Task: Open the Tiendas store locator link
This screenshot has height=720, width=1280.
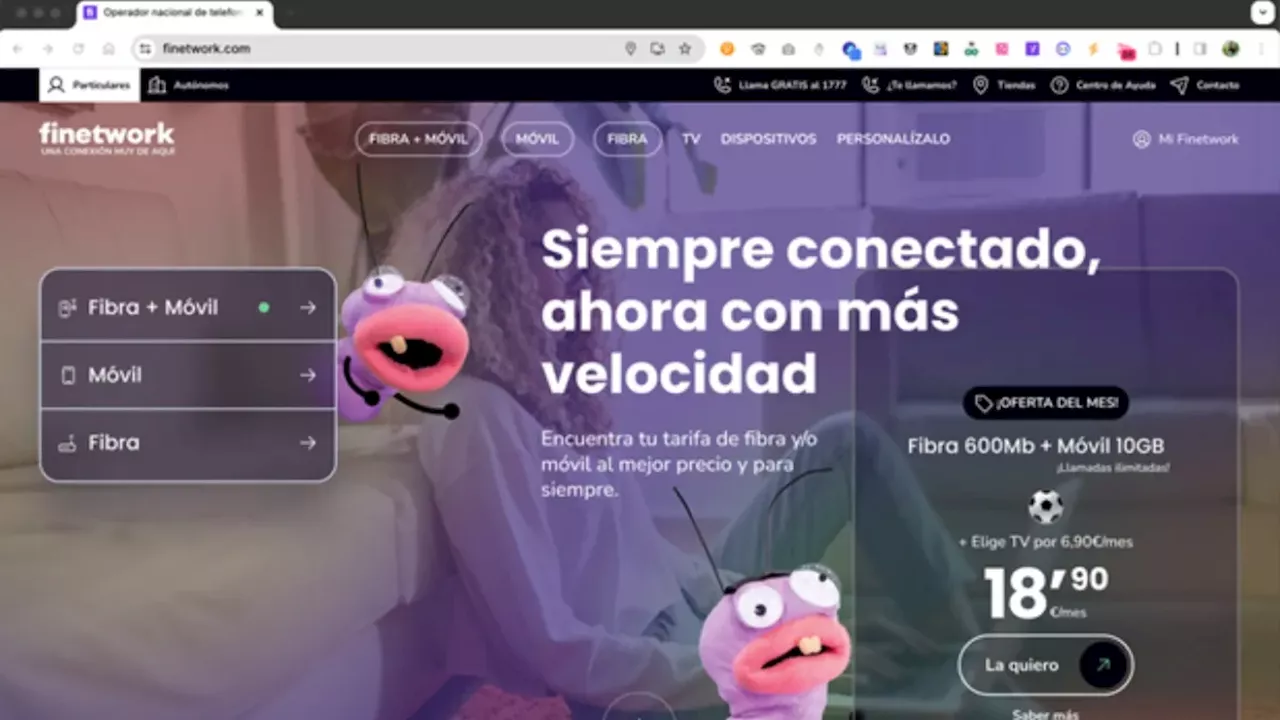Action: click(1004, 85)
